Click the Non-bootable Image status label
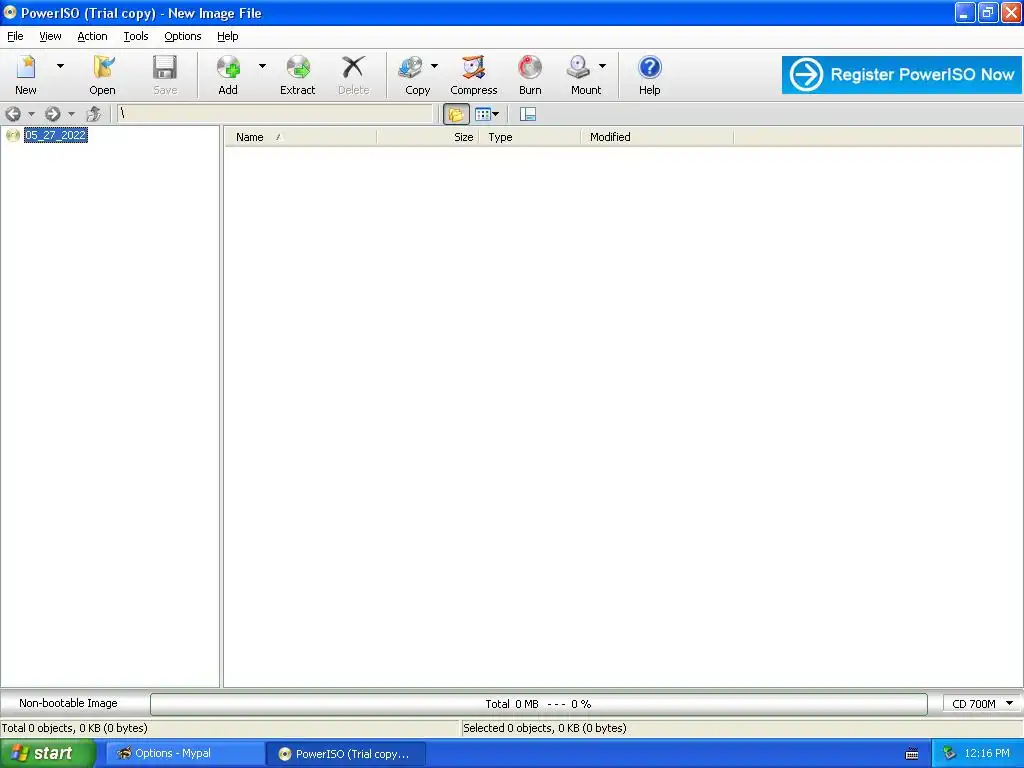 pos(68,703)
